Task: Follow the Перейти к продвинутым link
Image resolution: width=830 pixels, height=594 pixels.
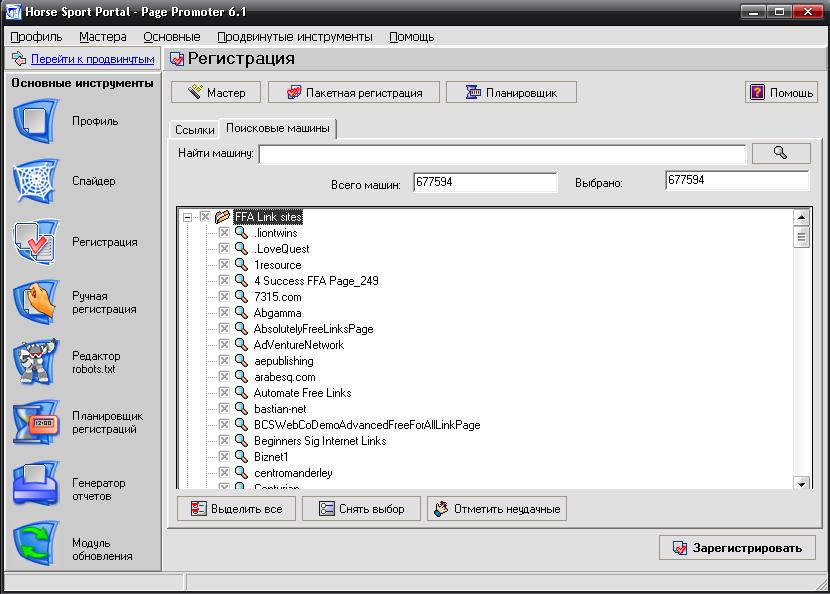Action: pos(92,60)
